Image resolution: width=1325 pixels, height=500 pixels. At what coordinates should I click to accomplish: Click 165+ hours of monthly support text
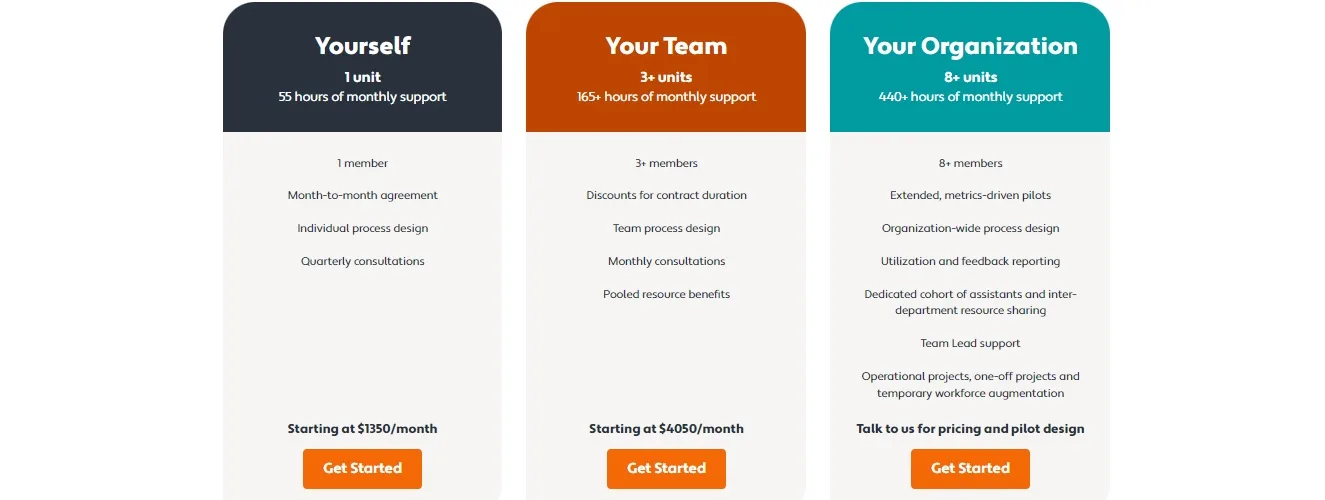coord(666,97)
